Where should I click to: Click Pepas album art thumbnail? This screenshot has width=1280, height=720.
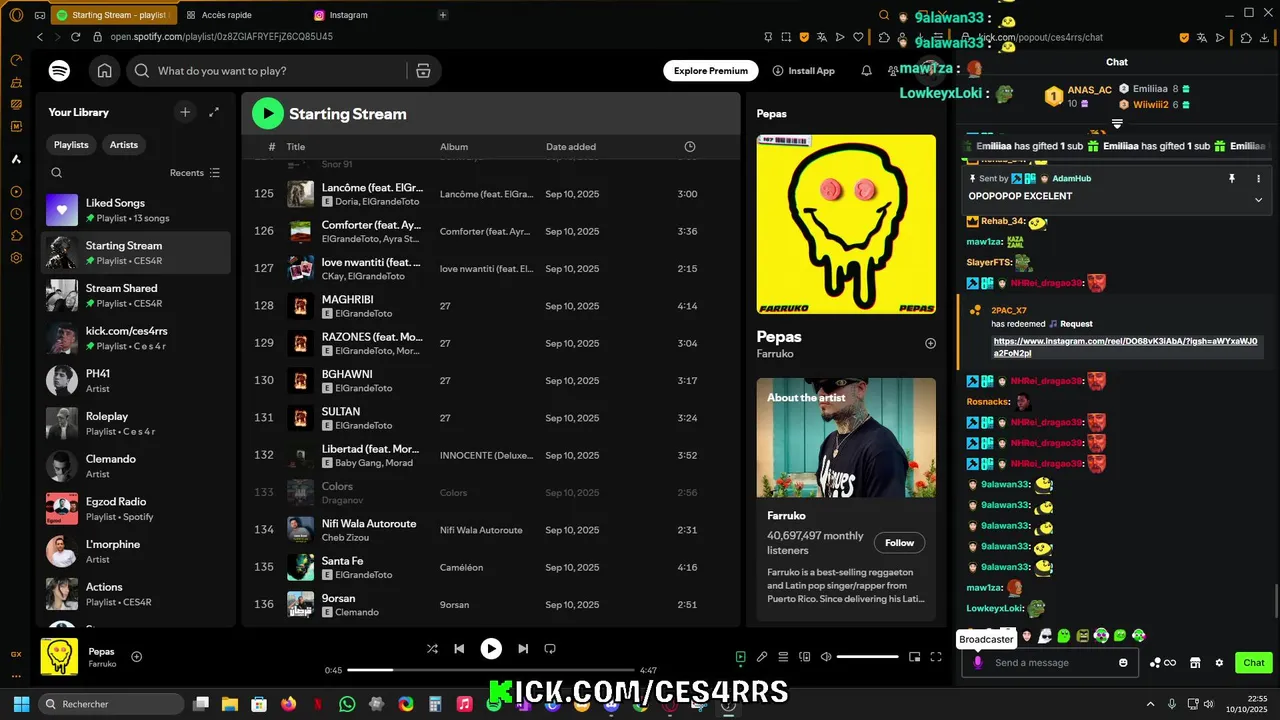[59, 657]
